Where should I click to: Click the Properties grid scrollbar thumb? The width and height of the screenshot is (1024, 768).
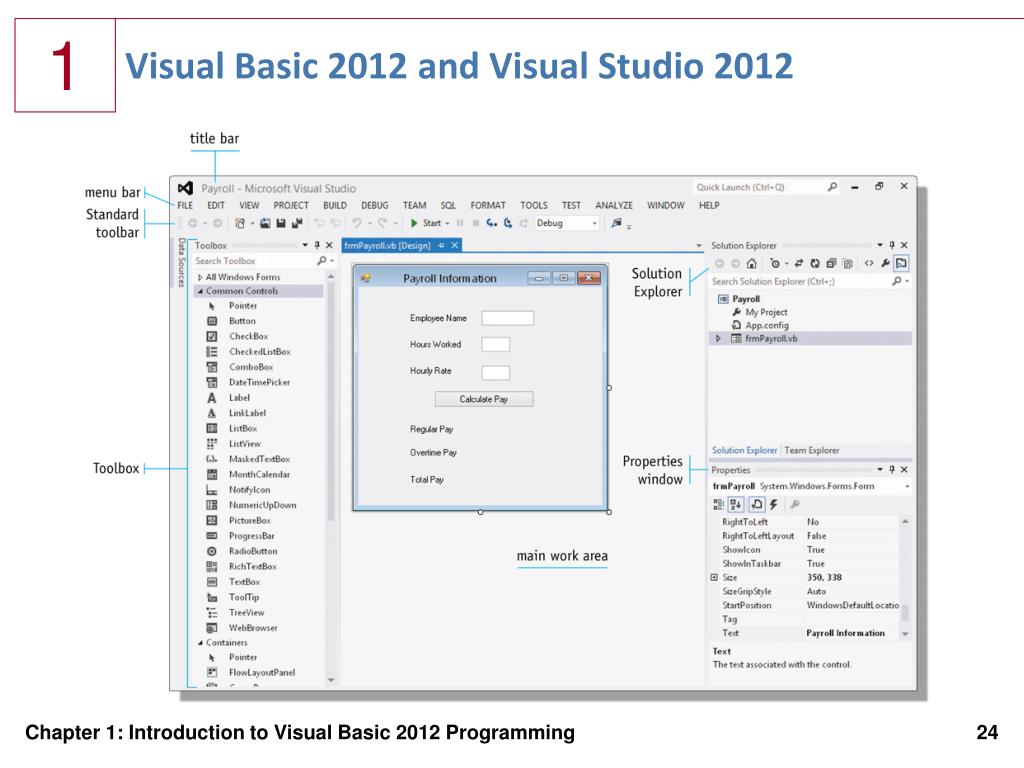905,613
